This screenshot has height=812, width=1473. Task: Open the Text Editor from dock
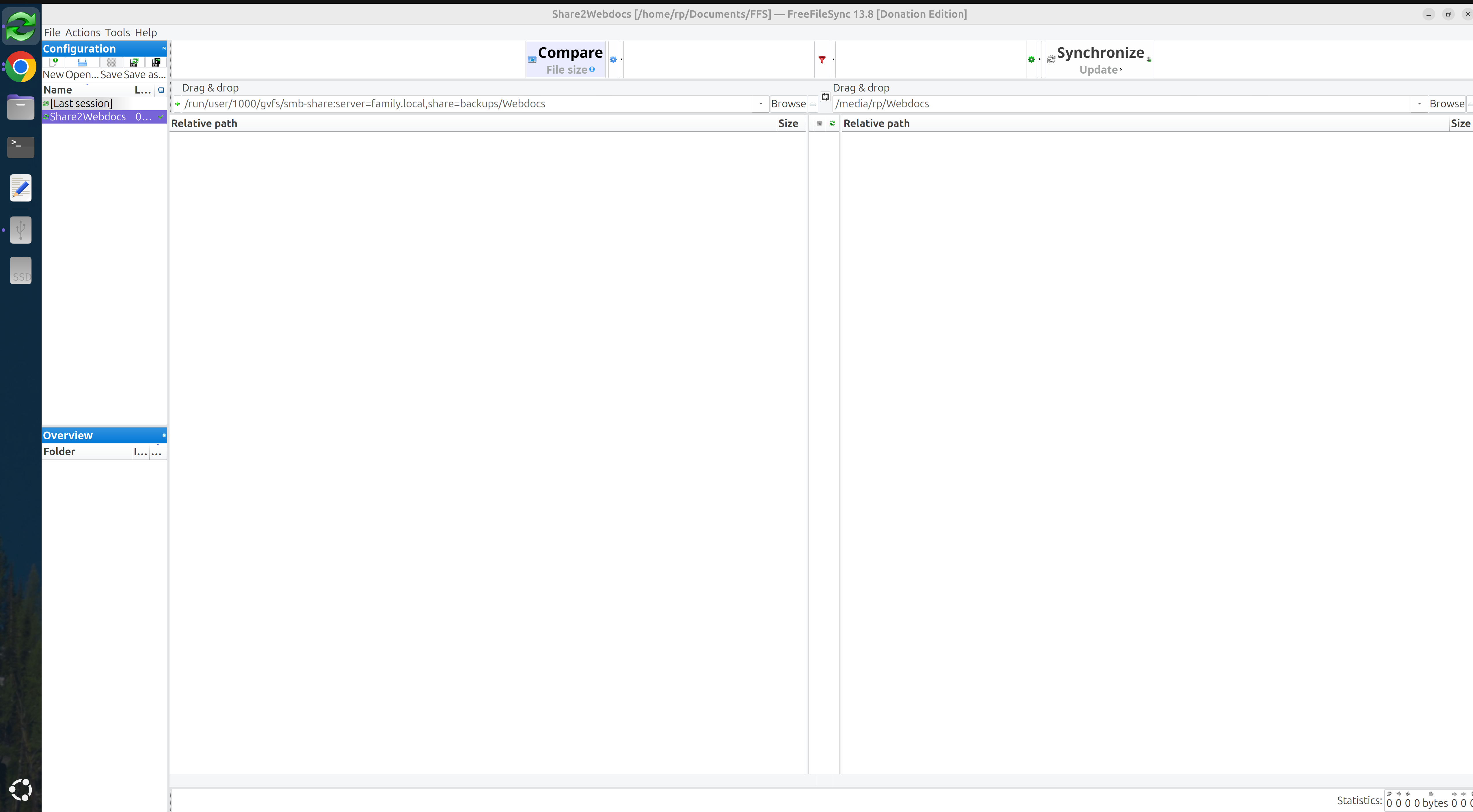point(21,188)
